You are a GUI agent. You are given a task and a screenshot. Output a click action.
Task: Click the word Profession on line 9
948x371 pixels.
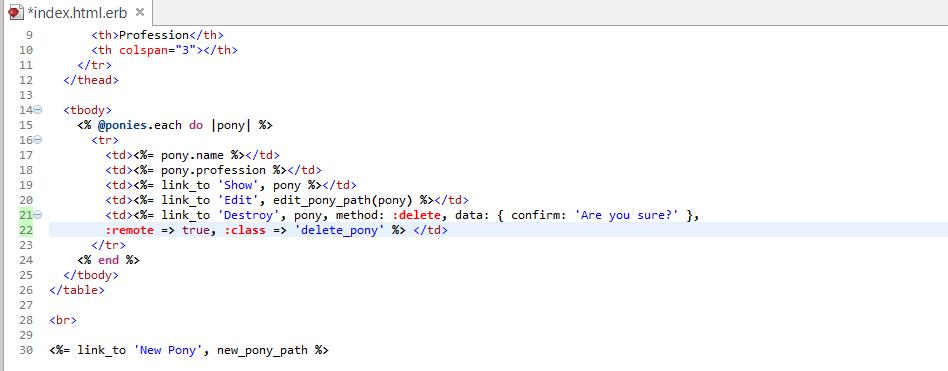[x=154, y=35]
